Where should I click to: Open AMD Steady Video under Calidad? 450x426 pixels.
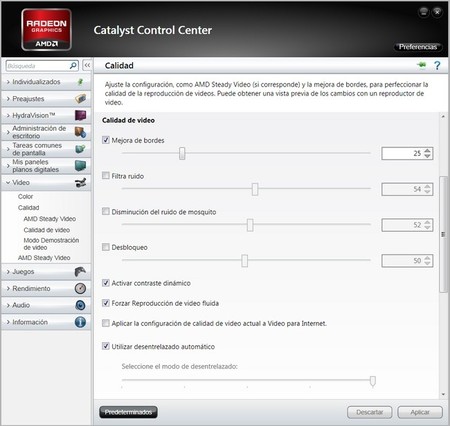[50, 219]
